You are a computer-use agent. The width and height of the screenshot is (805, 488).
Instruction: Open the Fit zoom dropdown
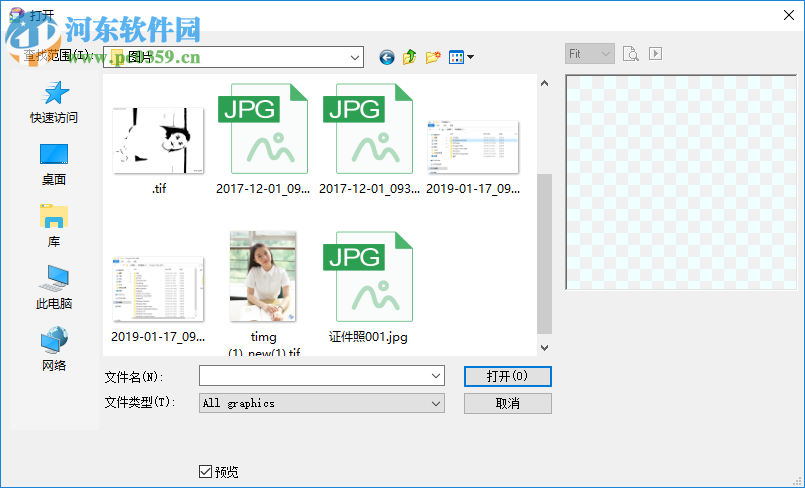590,54
